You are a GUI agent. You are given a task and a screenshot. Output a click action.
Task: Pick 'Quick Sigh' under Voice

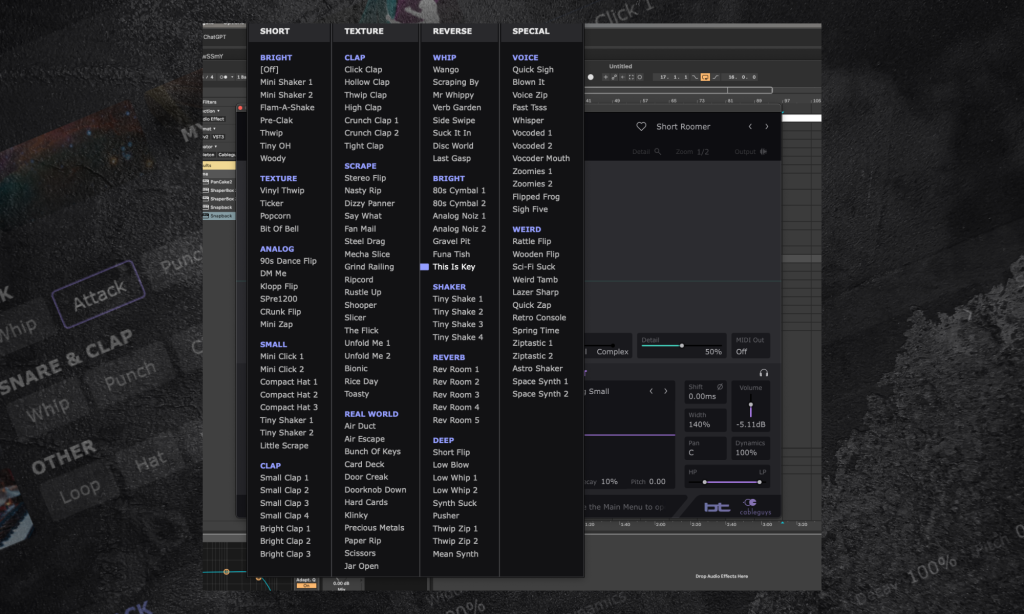tap(532, 70)
